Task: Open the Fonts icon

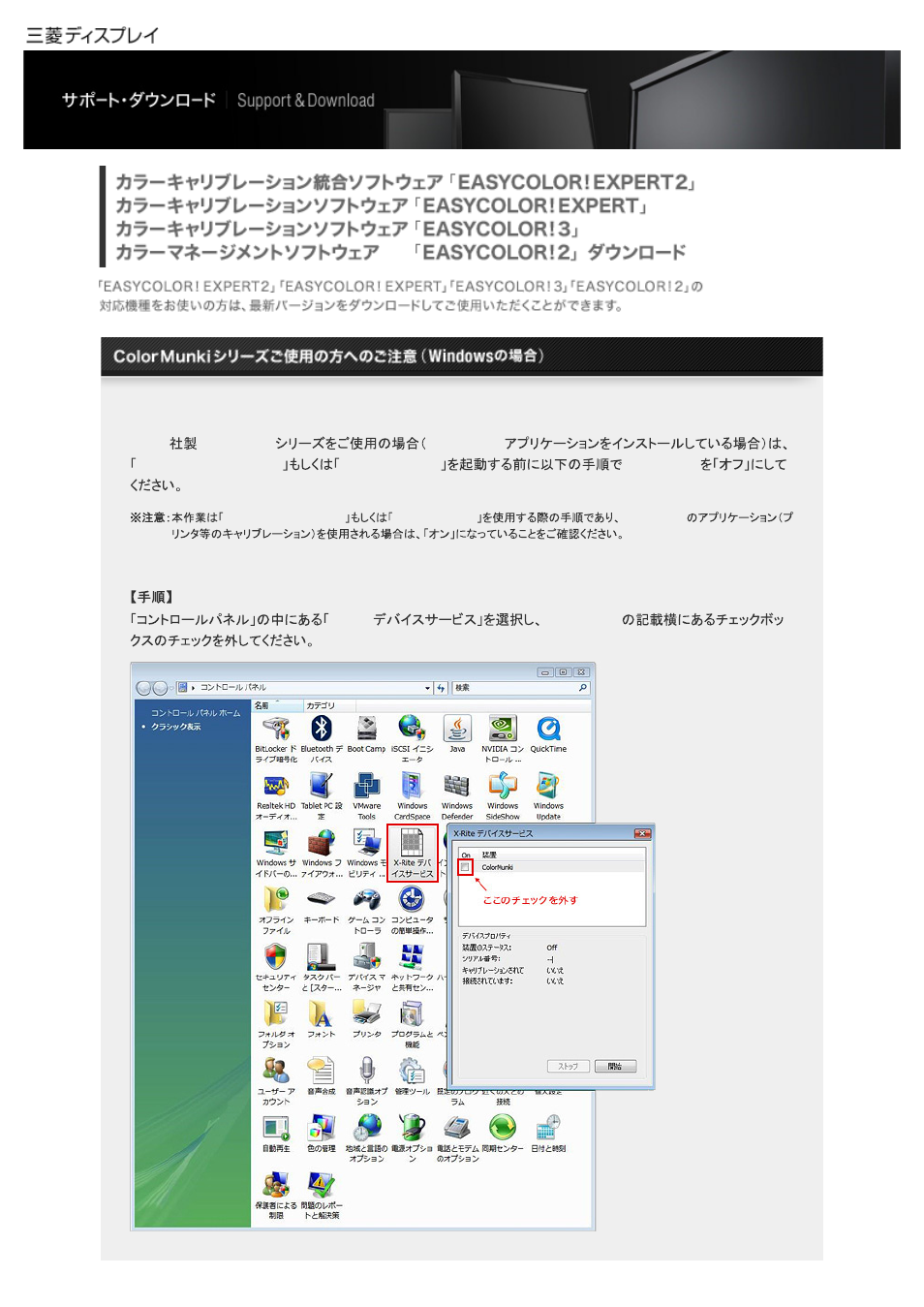Action: click(x=322, y=1019)
